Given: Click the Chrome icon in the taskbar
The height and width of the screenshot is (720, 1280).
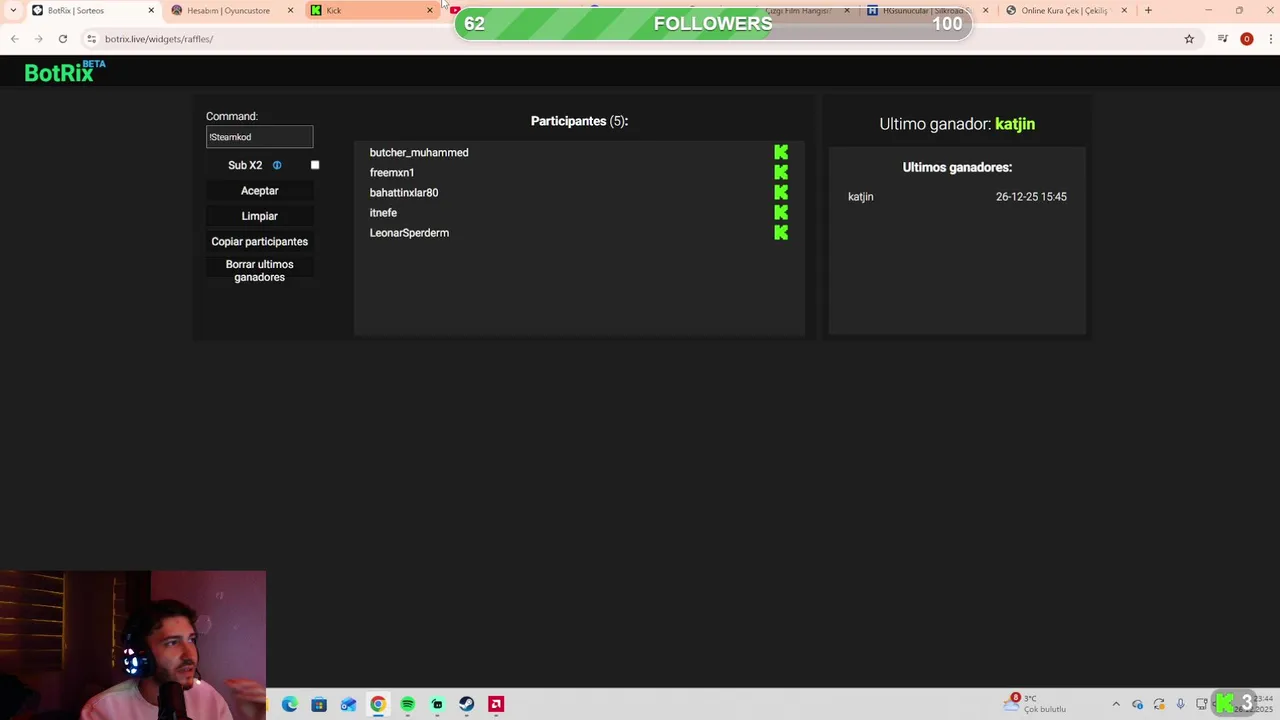Looking at the screenshot, I should click(x=378, y=704).
